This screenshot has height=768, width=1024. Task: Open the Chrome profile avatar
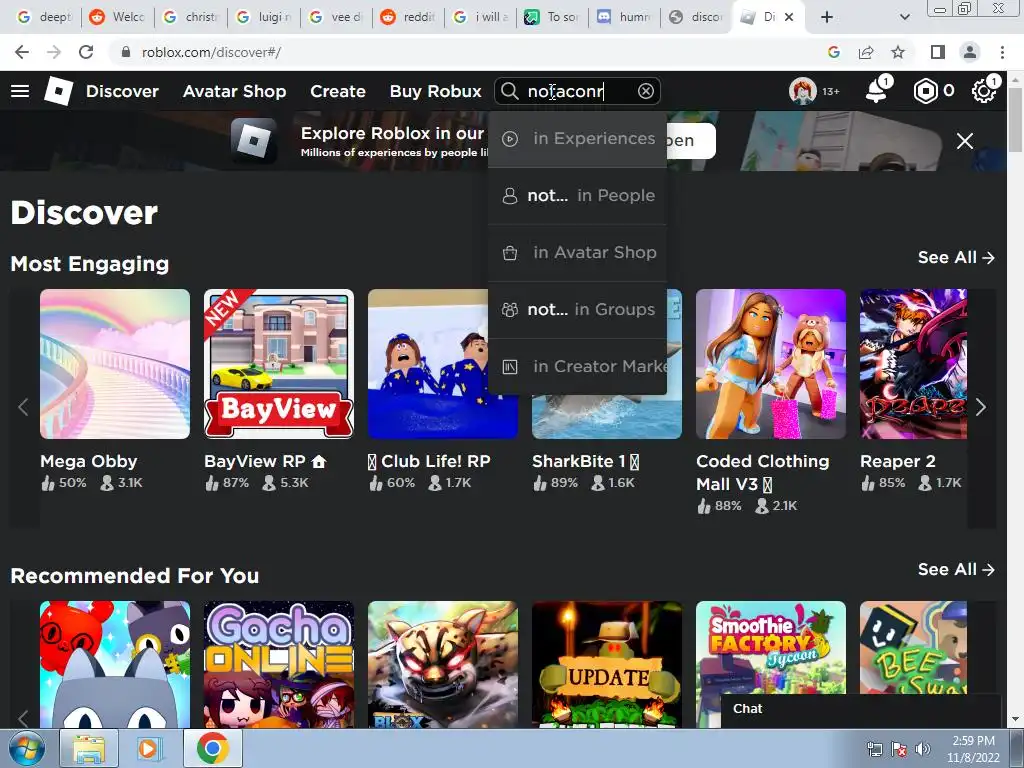[970, 52]
